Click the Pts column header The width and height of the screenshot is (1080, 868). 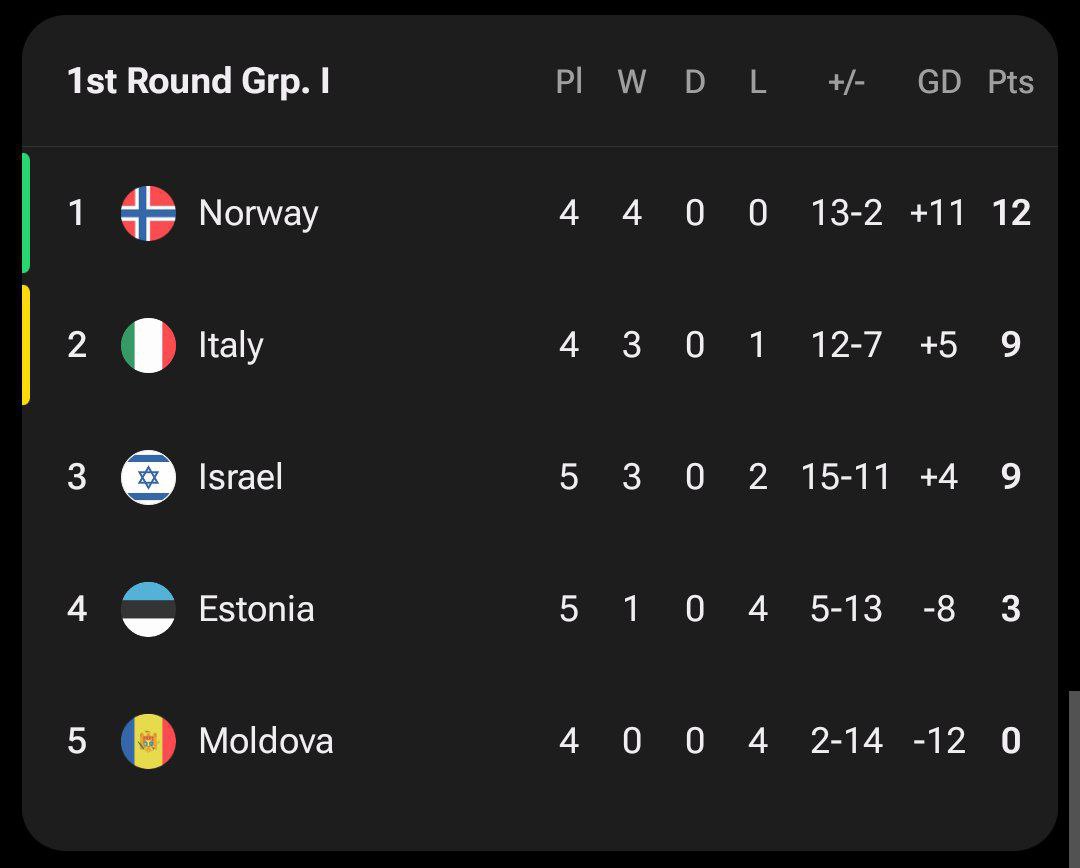[1010, 82]
